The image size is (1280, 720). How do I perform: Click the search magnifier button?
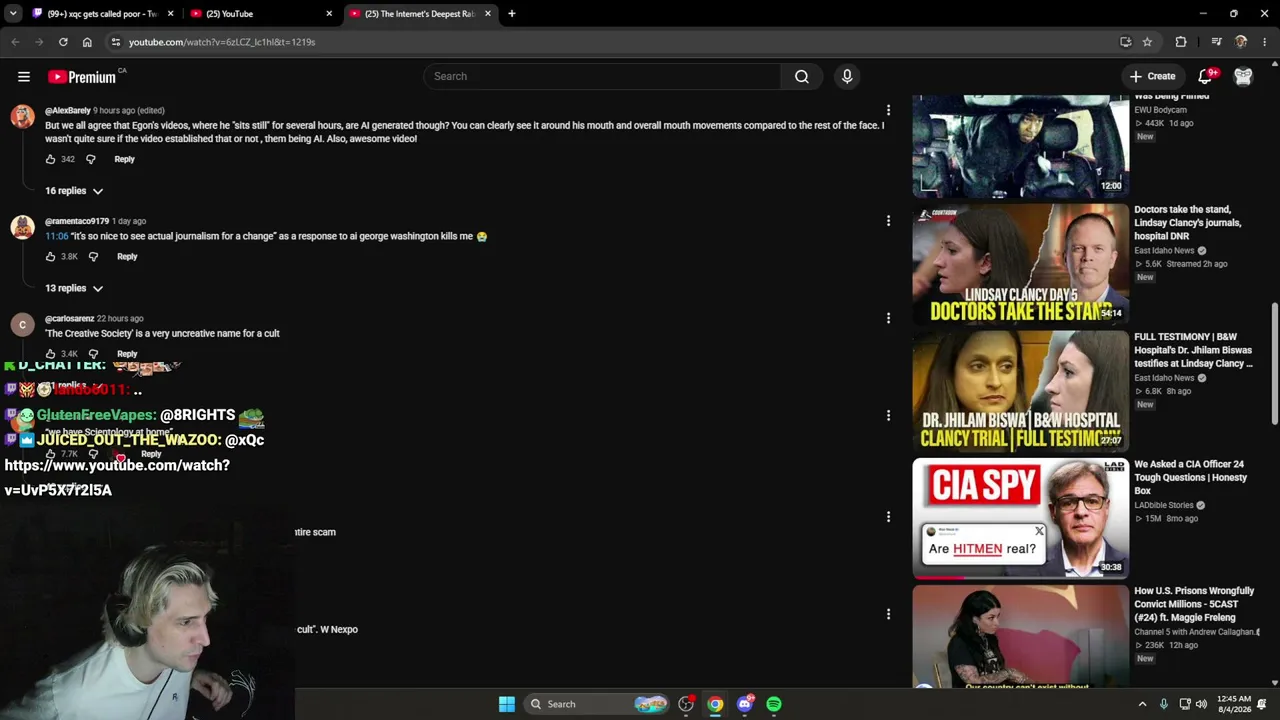[802, 77]
